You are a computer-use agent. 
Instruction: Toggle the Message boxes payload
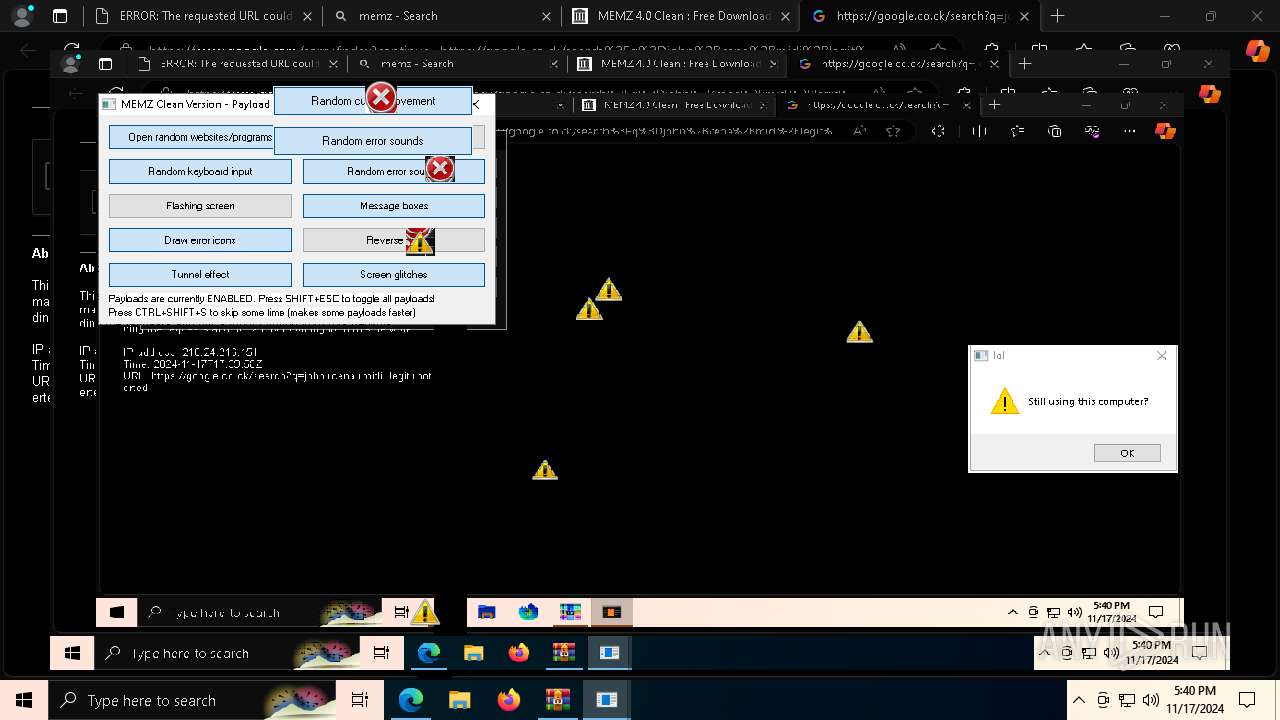394,206
